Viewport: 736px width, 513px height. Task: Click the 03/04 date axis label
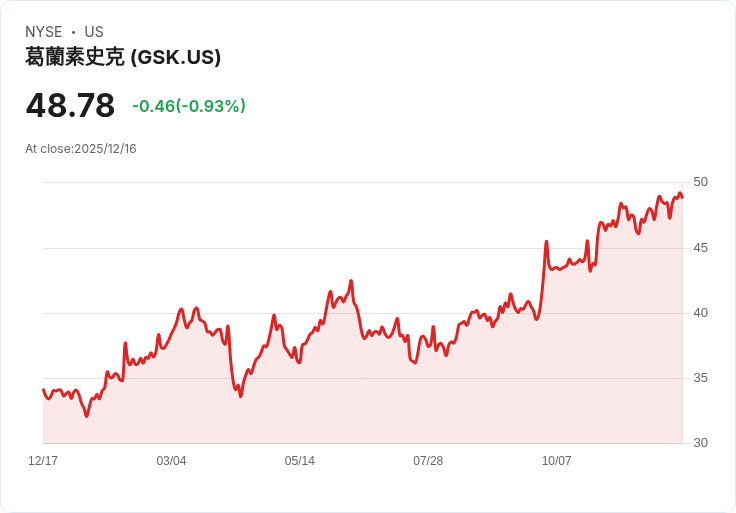tap(171, 461)
